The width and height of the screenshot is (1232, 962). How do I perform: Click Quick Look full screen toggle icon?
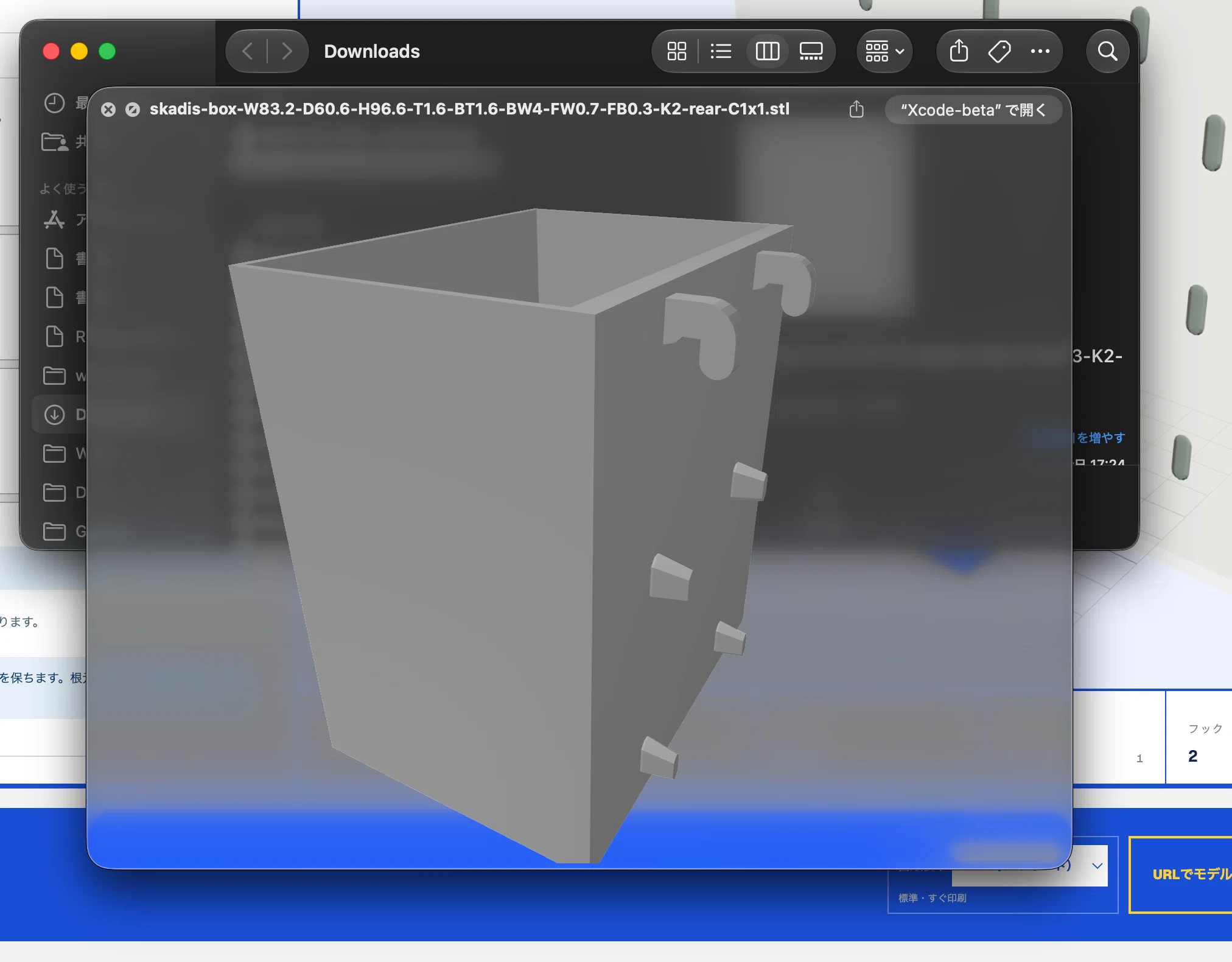pos(133,110)
